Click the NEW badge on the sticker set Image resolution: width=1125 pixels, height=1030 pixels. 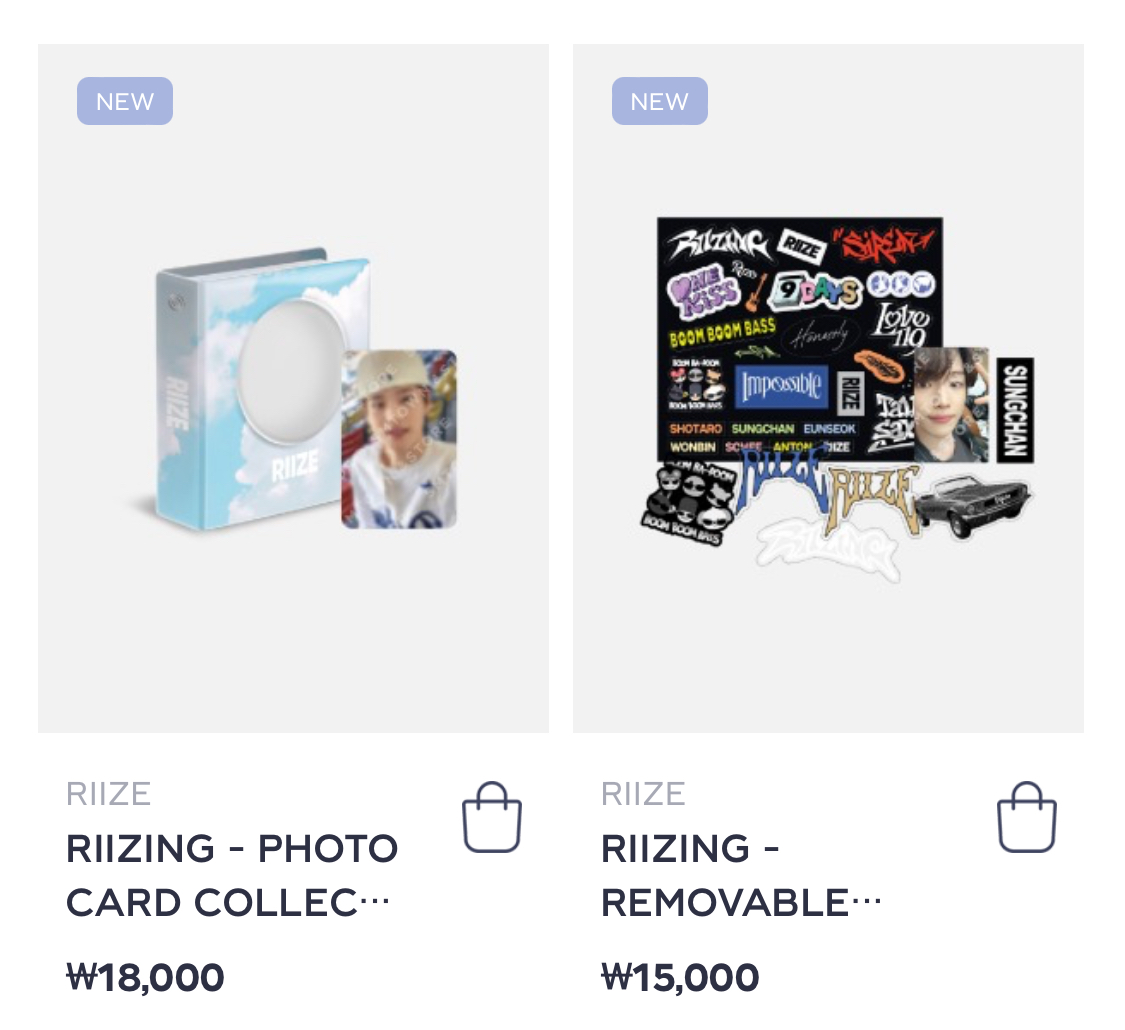click(x=659, y=101)
